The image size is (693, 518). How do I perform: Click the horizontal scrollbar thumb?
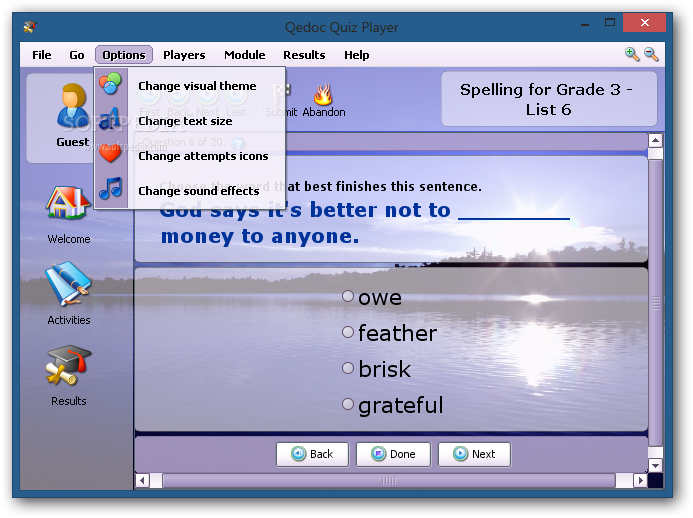click(x=389, y=480)
